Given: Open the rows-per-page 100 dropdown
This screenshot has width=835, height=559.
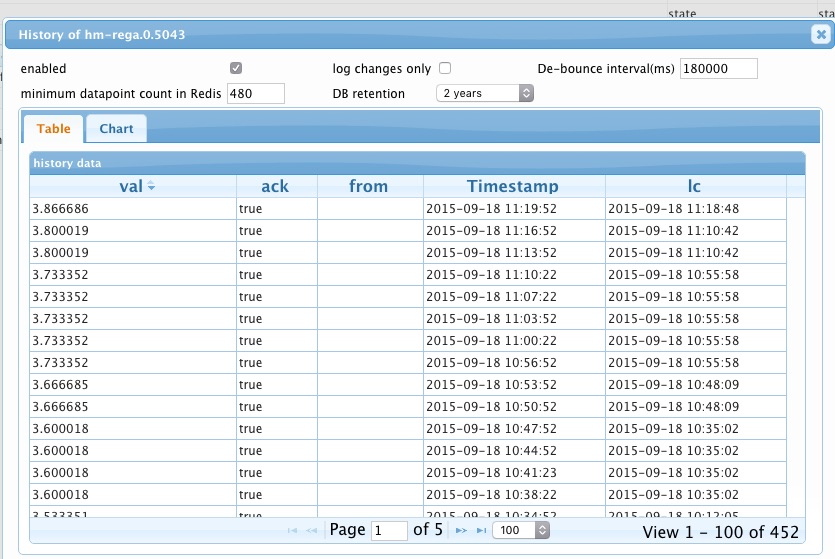Looking at the screenshot, I should click(x=521, y=530).
